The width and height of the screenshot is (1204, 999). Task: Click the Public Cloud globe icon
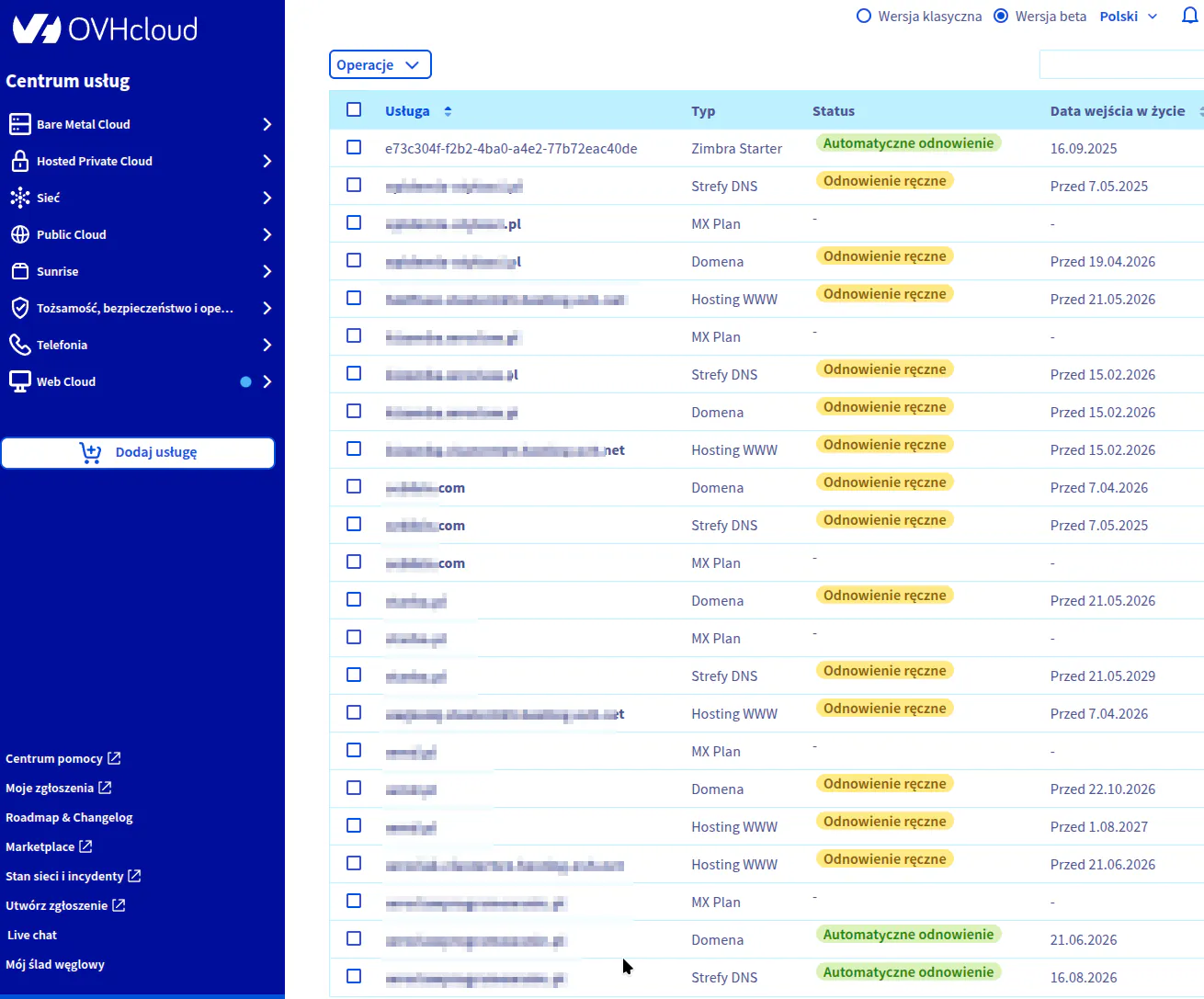coord(20,234)
